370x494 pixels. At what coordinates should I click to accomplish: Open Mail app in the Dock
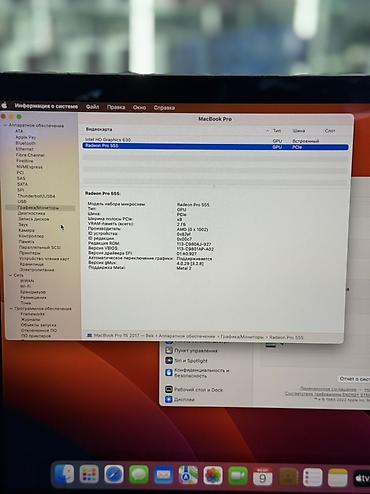(163, 475)
